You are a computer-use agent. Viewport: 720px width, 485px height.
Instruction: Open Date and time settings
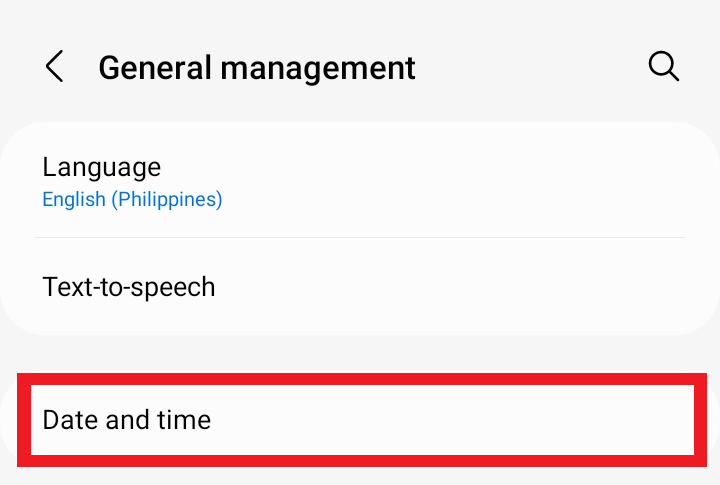coord(362,420)
